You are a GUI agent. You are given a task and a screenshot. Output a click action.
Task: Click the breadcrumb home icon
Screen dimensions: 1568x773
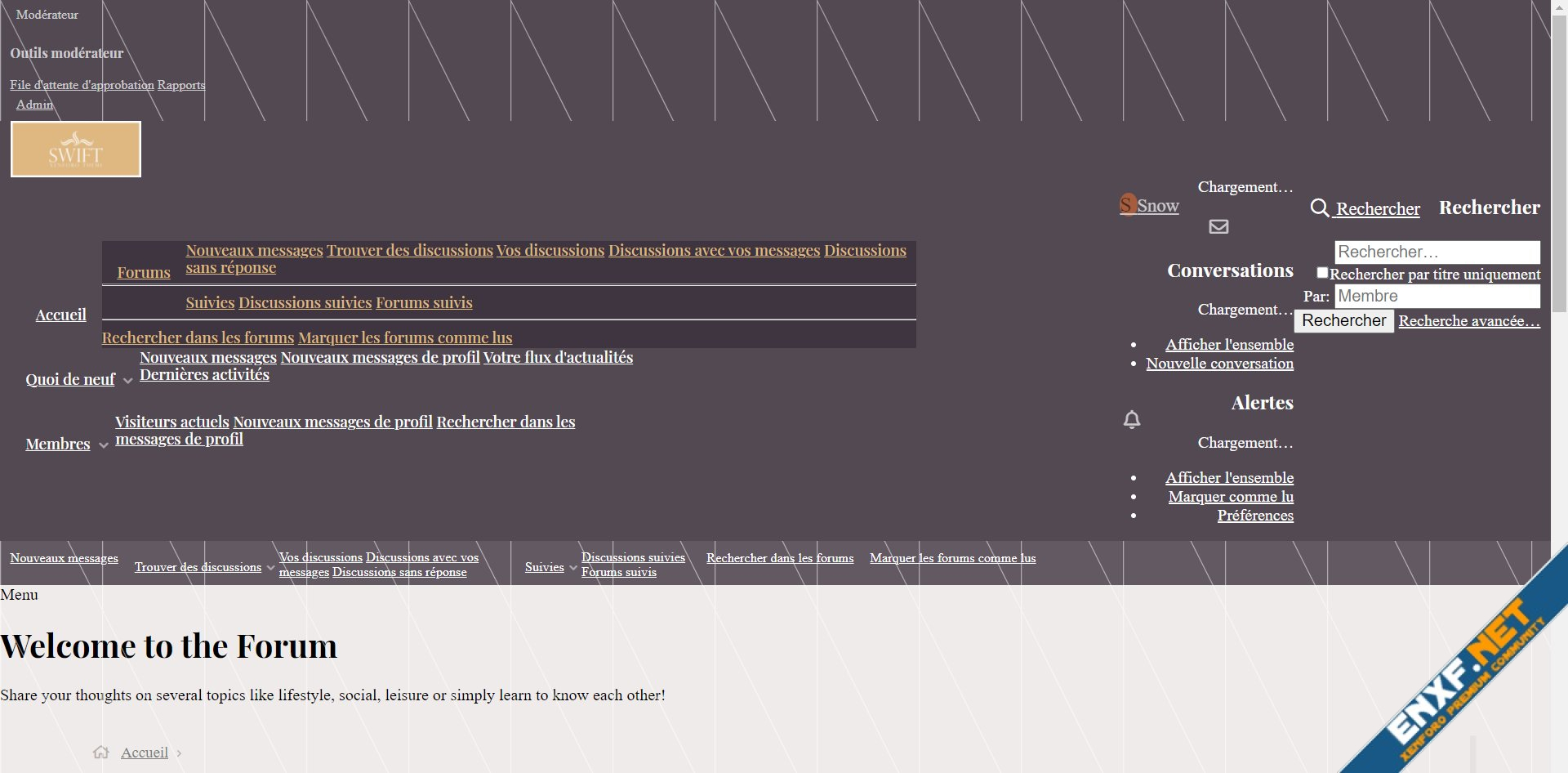pyautogui.click(x=101, y=753)
